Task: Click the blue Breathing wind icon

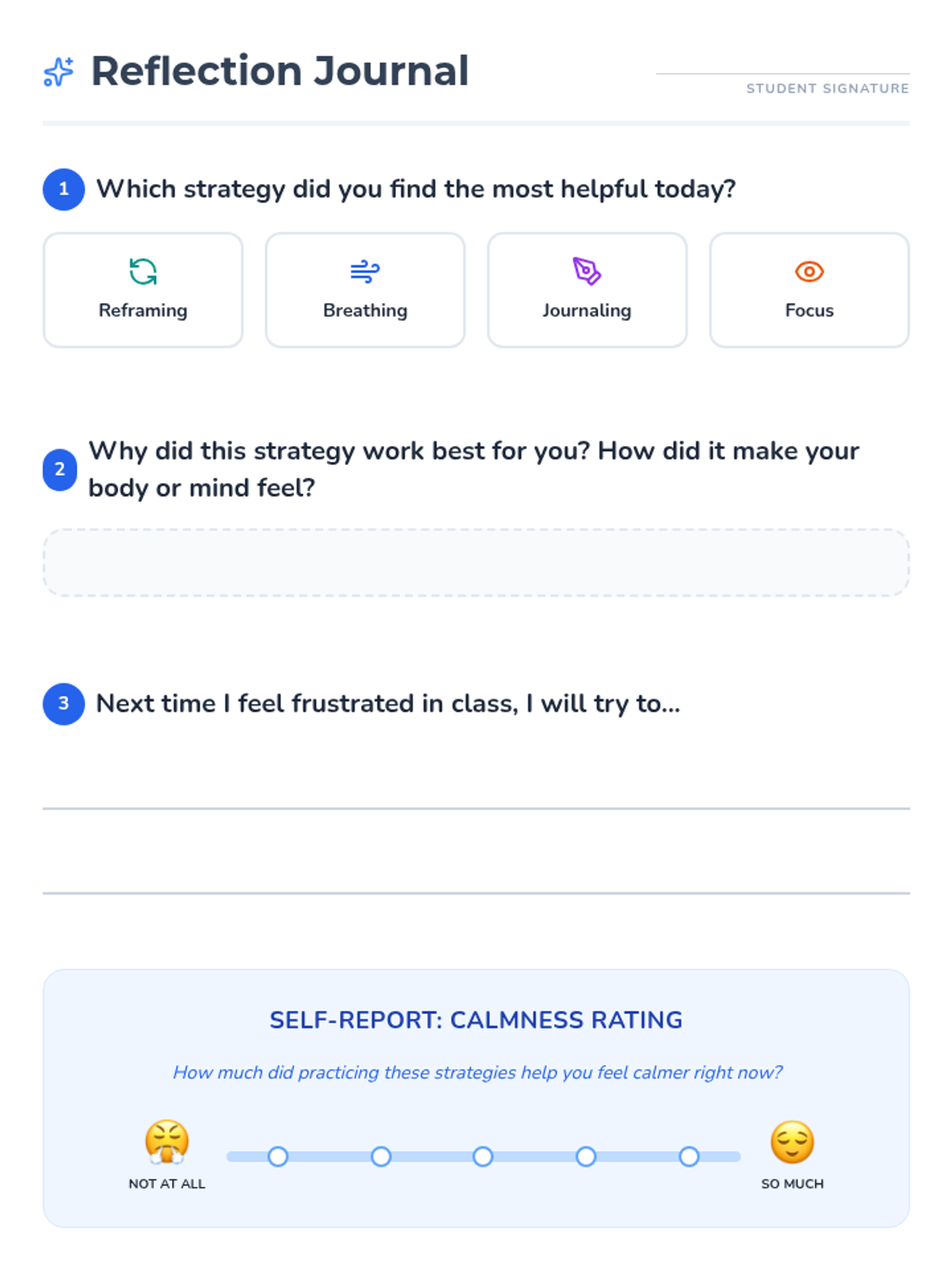Action: [x=365, y=271]
